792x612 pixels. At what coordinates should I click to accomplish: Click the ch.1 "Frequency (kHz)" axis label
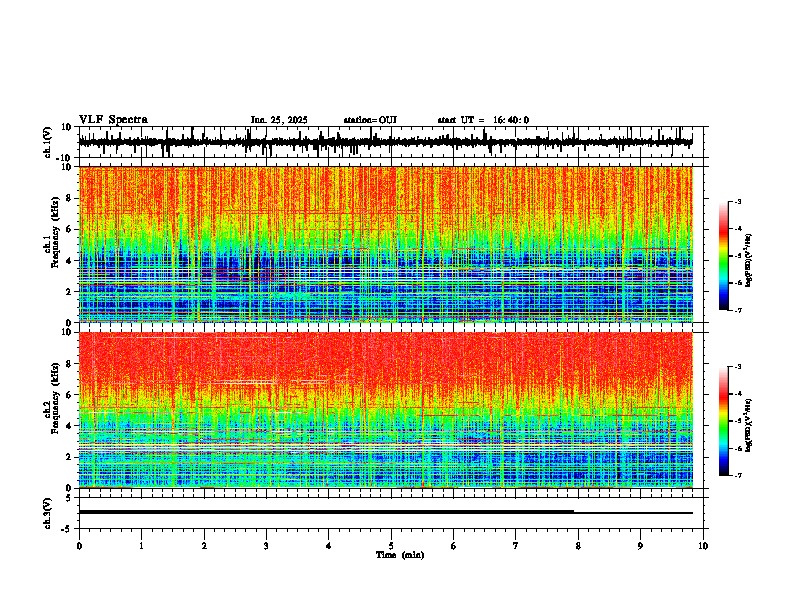55,232
